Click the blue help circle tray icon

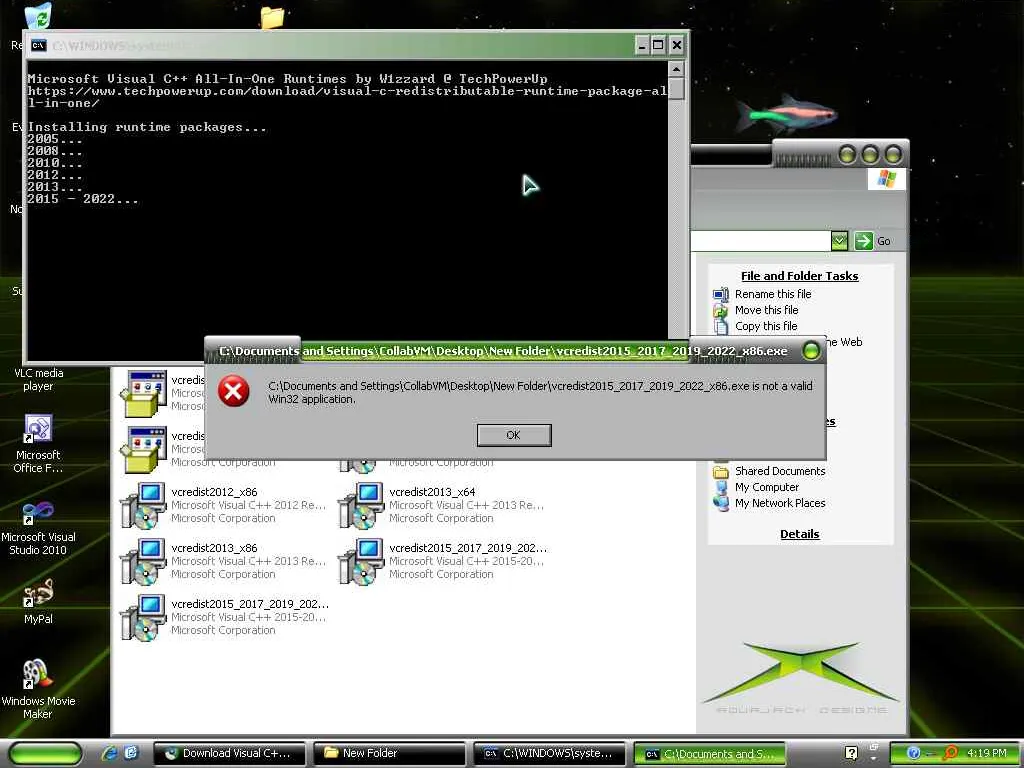914,753
